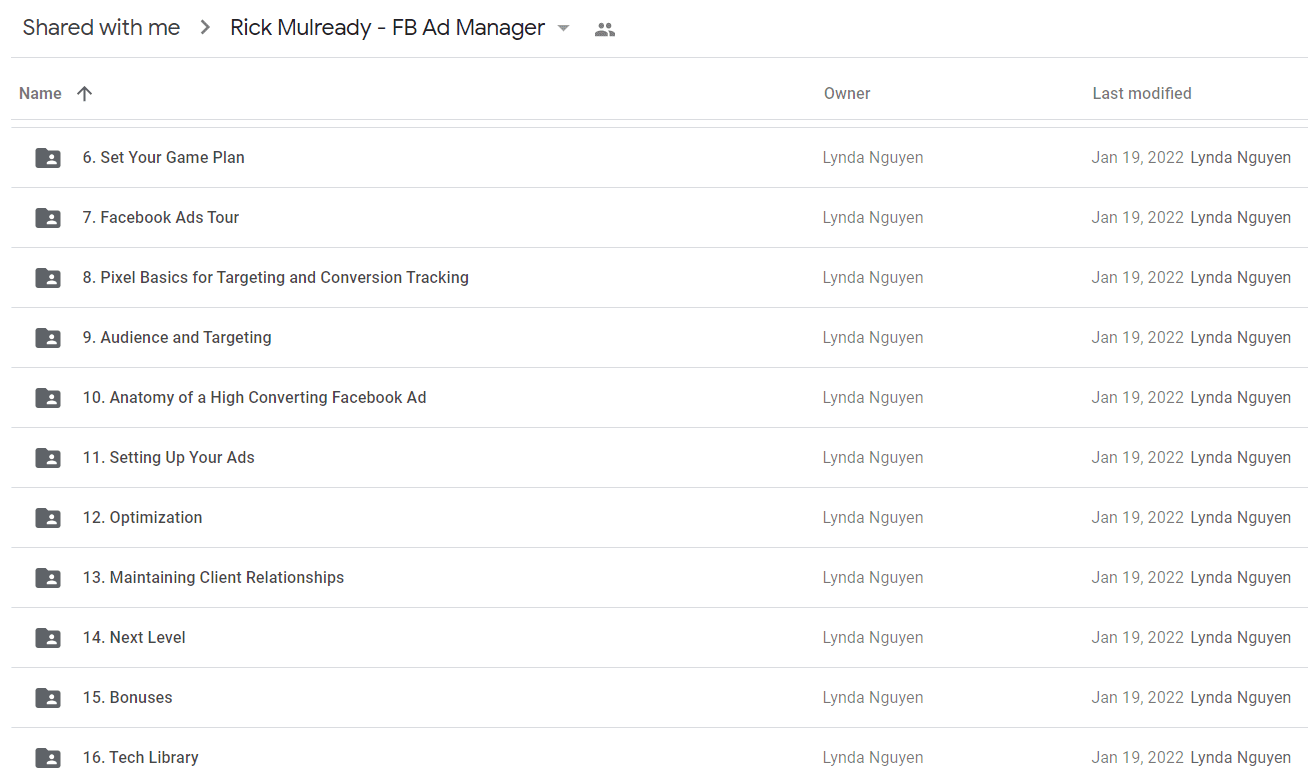
Task: Open the Rick Mulready folder dropdown arrow
Action: [x=563, y=28]
